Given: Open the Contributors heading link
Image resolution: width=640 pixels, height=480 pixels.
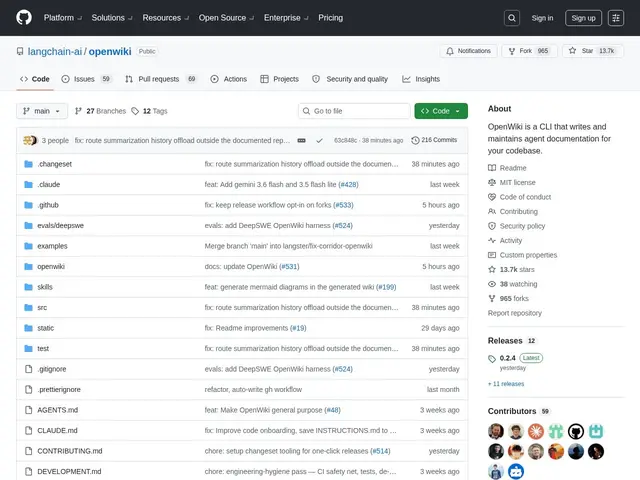Looking at the screenshot, I should click(x=519, y=411).
